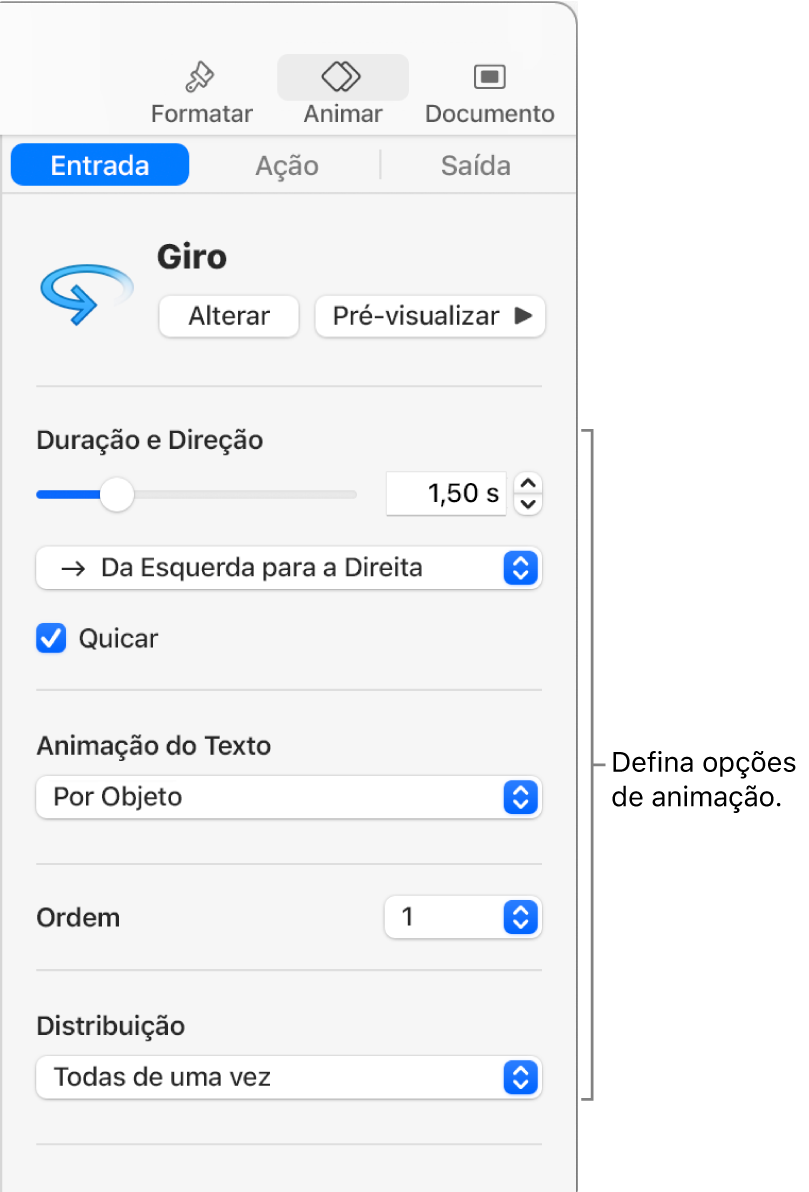Click the Pré-visualizar button

tap(430, 315)
